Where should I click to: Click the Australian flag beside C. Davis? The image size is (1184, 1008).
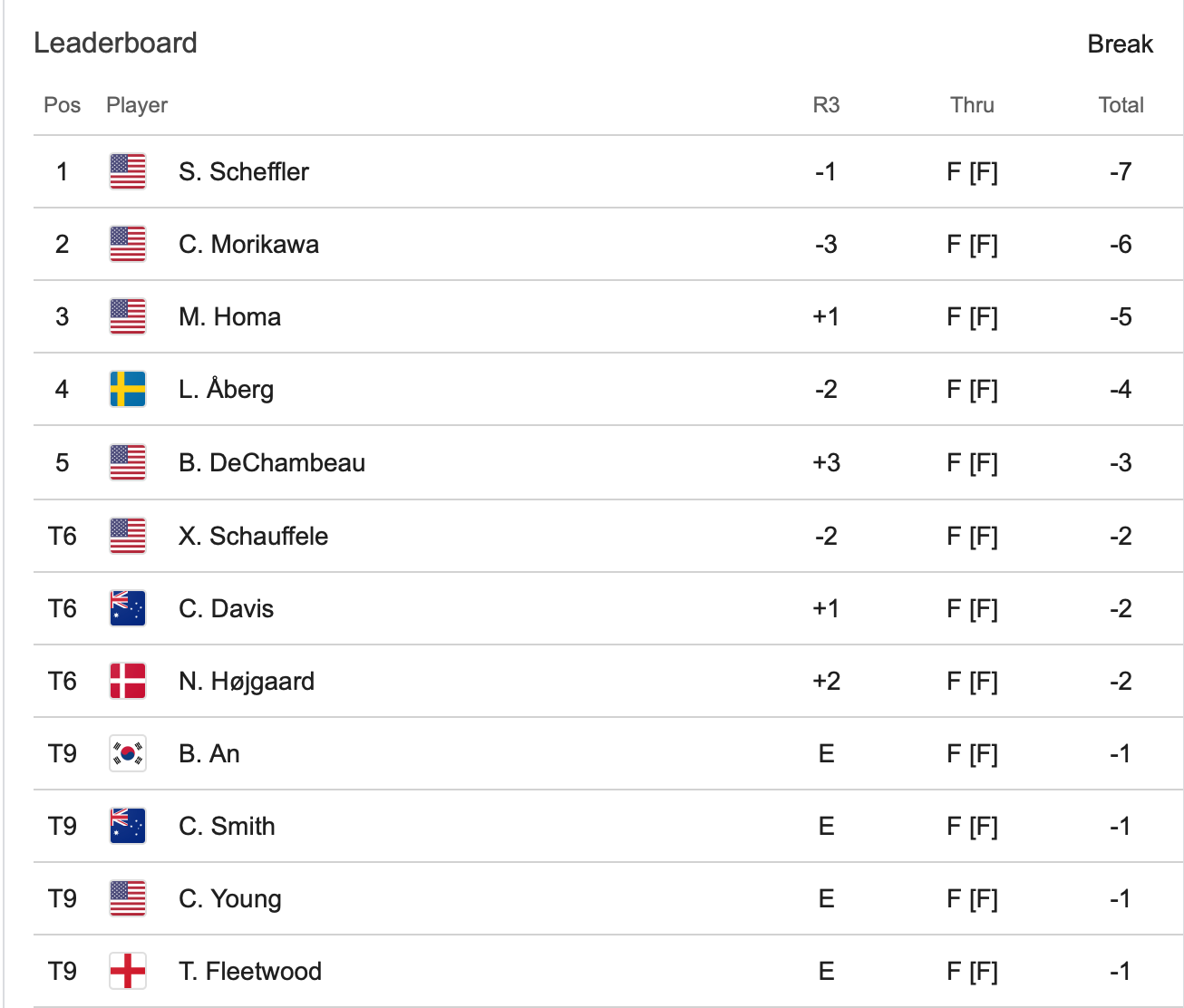(128, 608)
